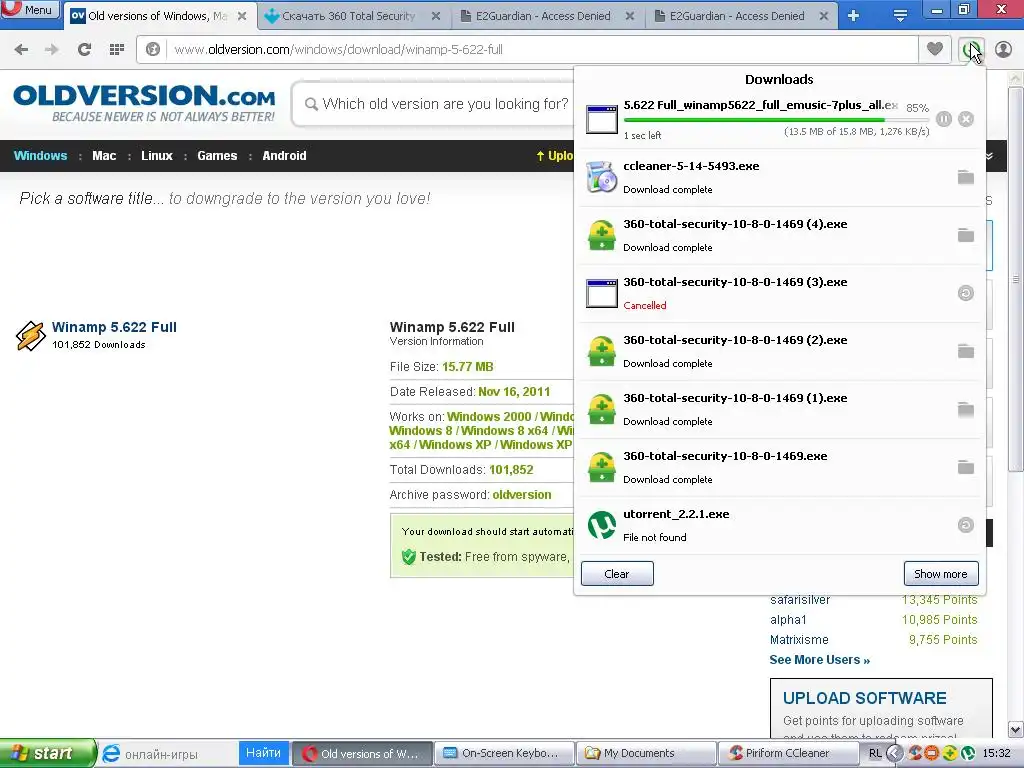Image resolution: width=1024 pixels, height=768 pixels.
Task: Show more downloads
Action: coord(941,574)
